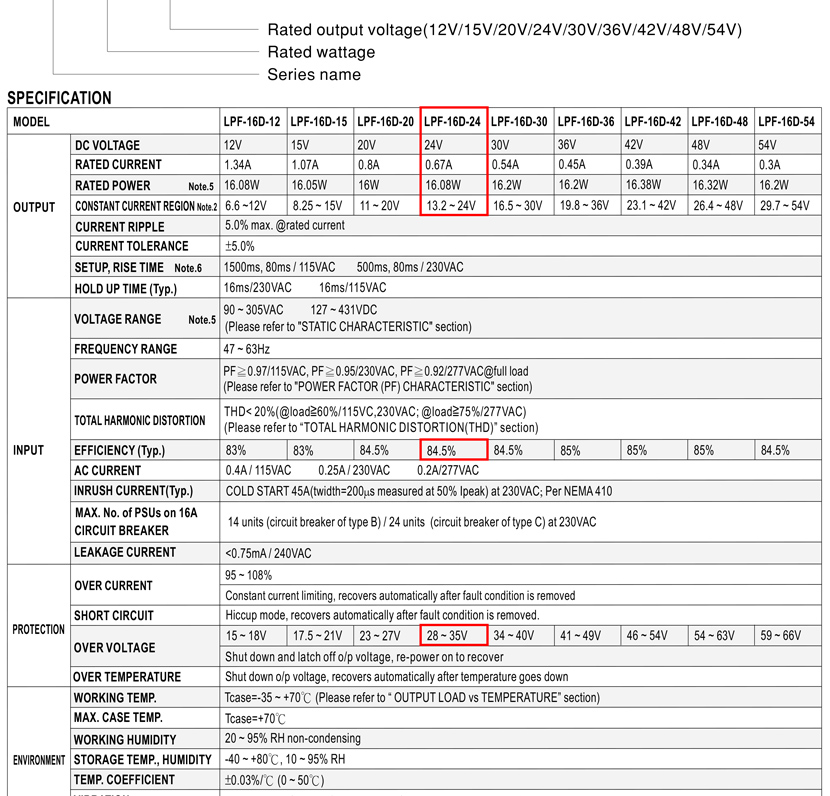The height and width of the screenshot is (796, 830).
Task: Click the POWER FACTOR row label
Action: coord(115,379)
